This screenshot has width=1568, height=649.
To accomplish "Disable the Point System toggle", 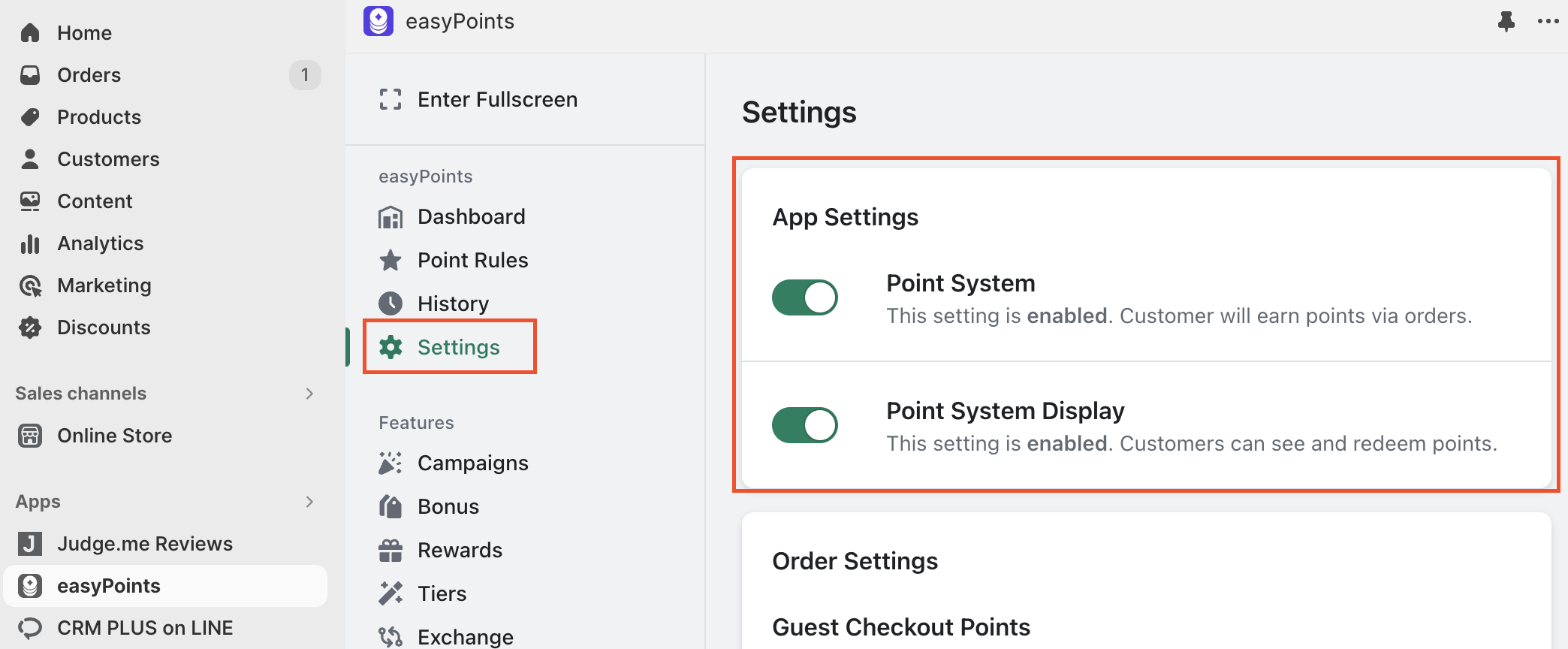I will click(804, 297).
